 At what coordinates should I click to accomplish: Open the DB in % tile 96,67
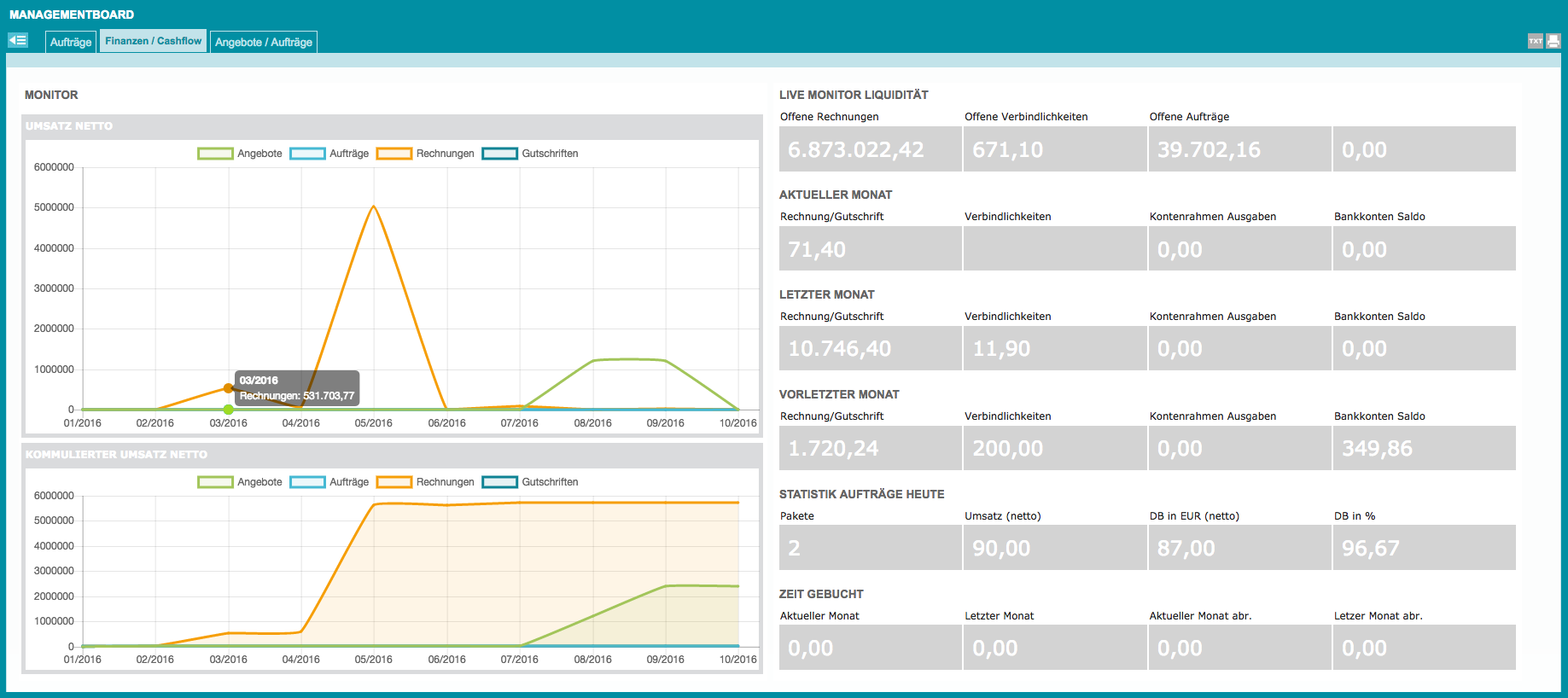1425,548
